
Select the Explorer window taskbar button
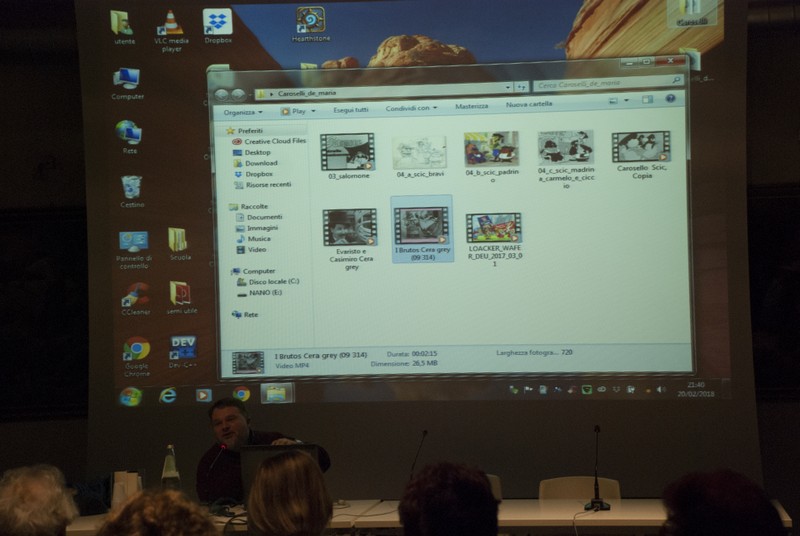[277, 393]
